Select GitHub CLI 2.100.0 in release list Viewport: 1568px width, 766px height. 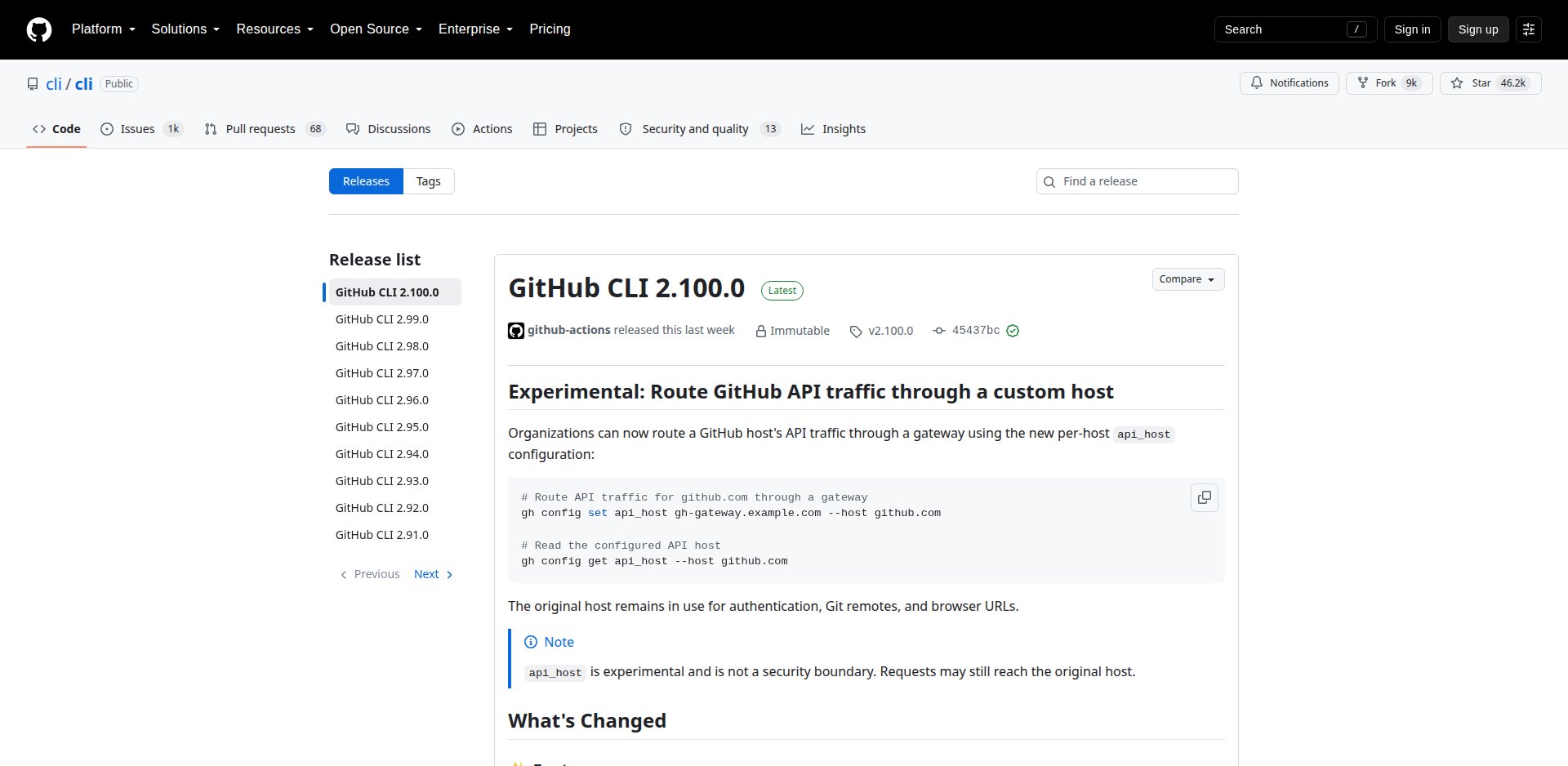pos(394,292)
